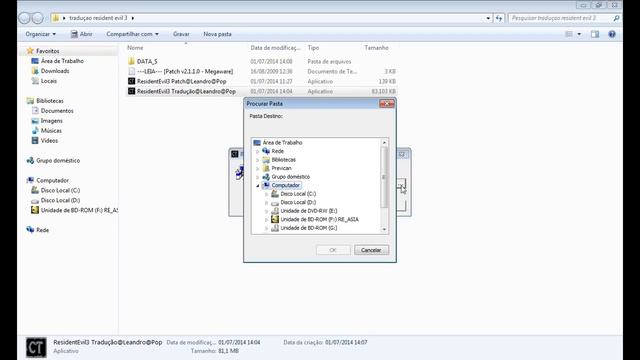Open the address bar history dropdown
The height and width of the screenshot is (360, 640).
(488, 18)
